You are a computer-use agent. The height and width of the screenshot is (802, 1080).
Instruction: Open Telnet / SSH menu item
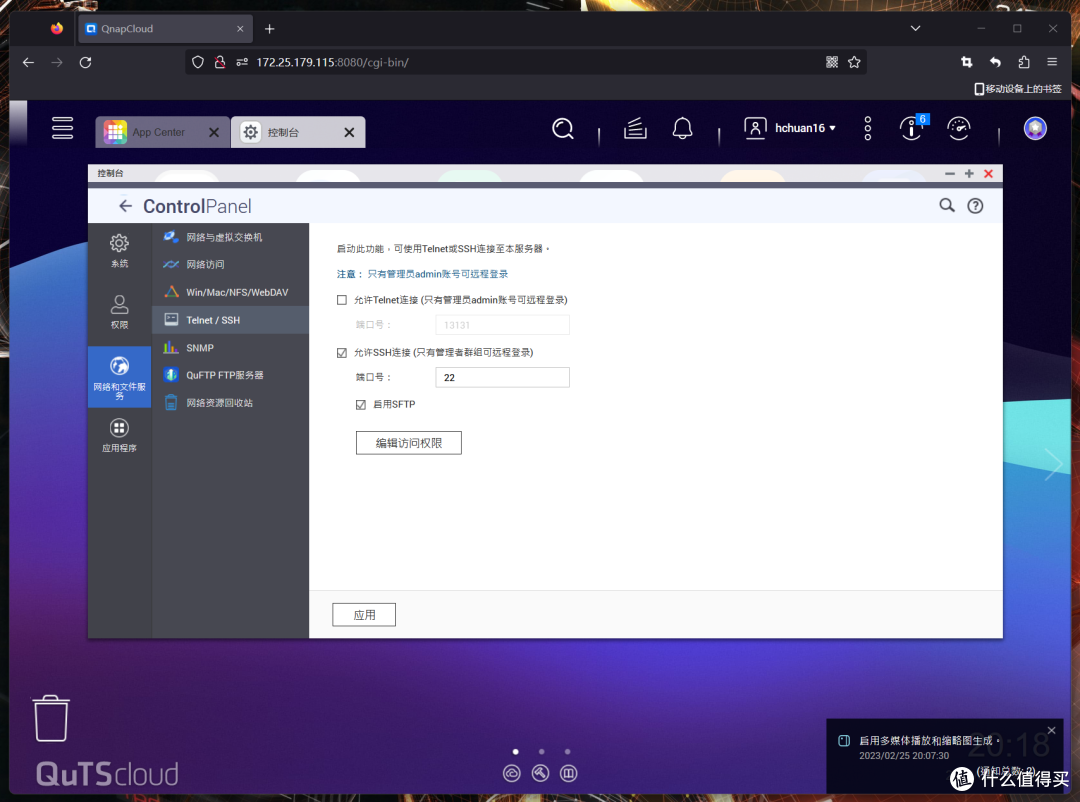pos(230,320)
